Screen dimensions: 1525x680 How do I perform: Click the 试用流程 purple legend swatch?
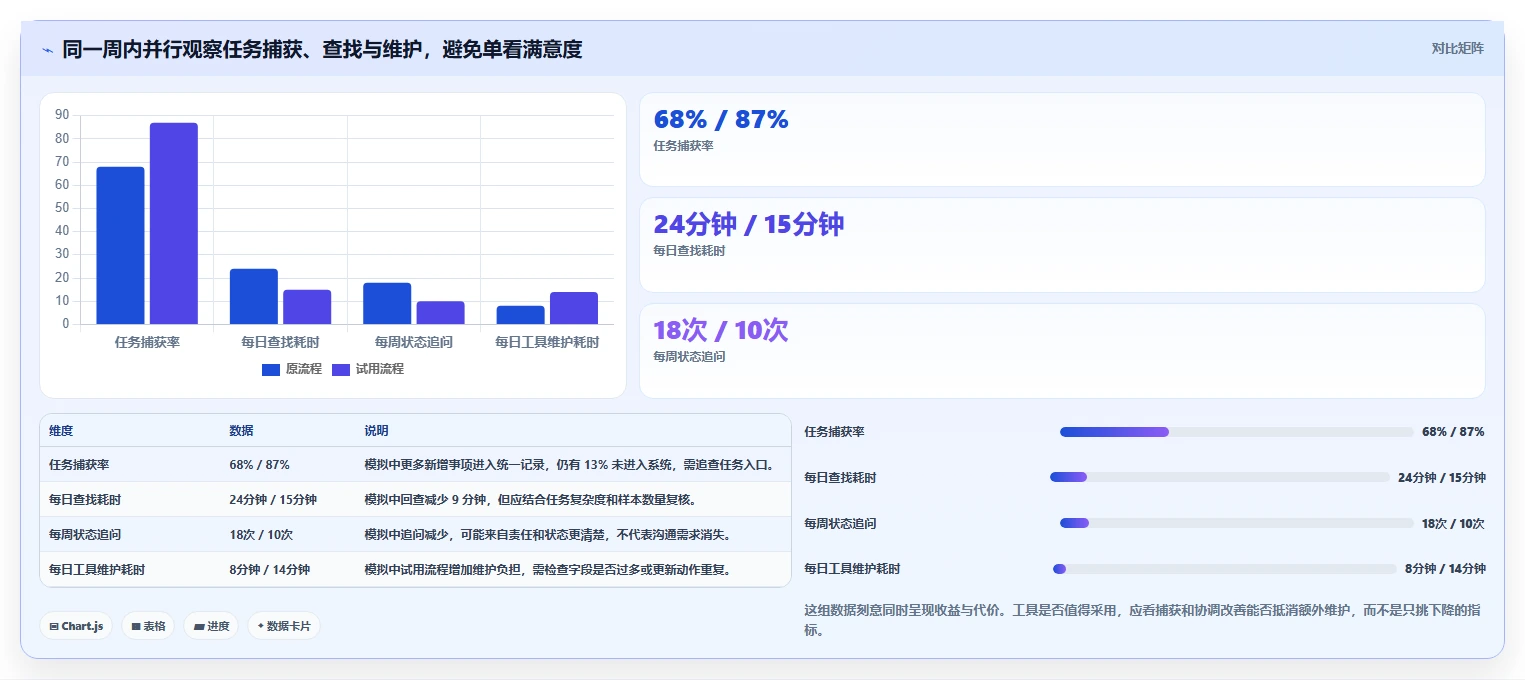(341, 369)
